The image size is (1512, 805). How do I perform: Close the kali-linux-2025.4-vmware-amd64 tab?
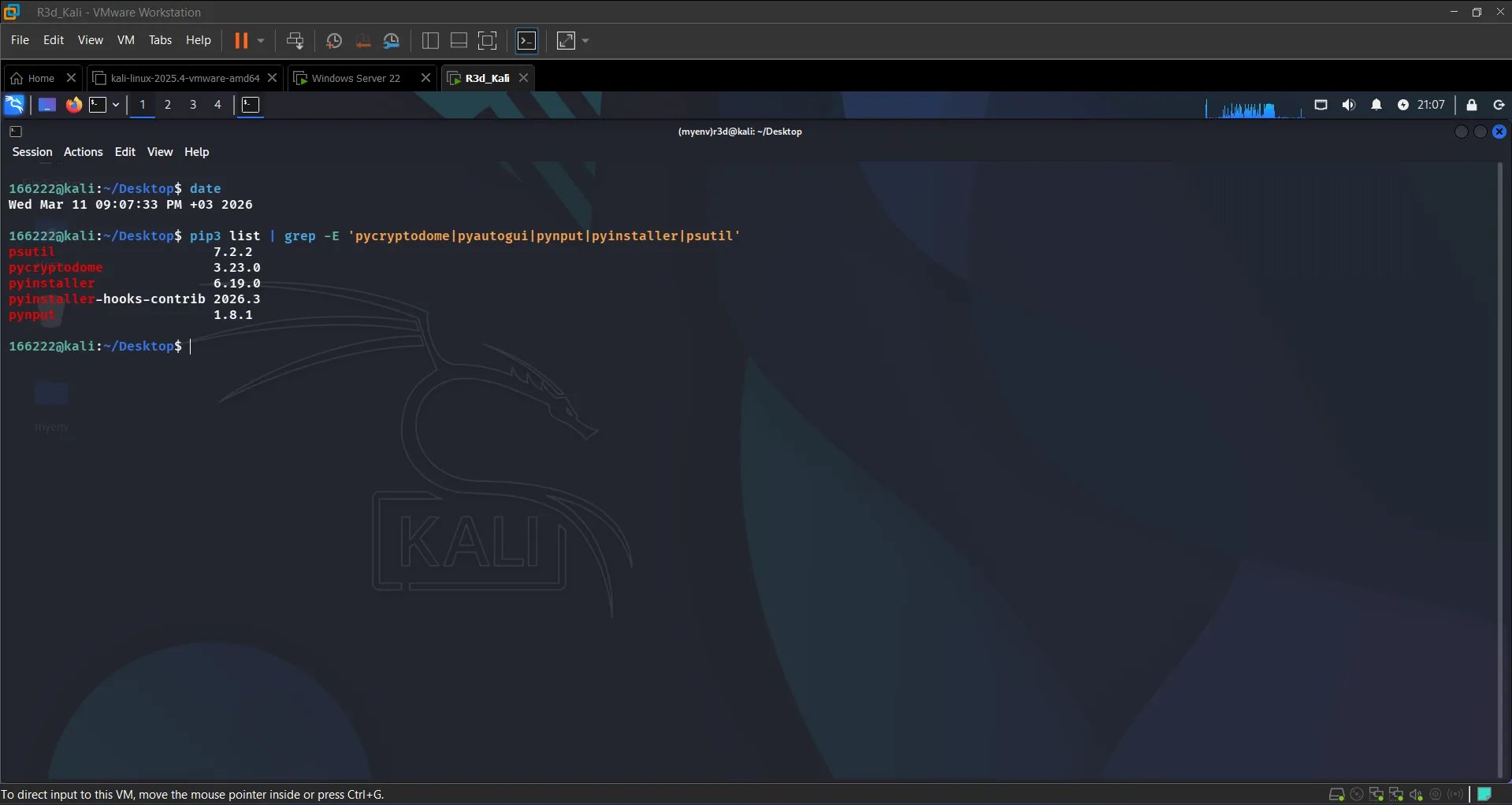pyautogui.click(x=273, y=78)
